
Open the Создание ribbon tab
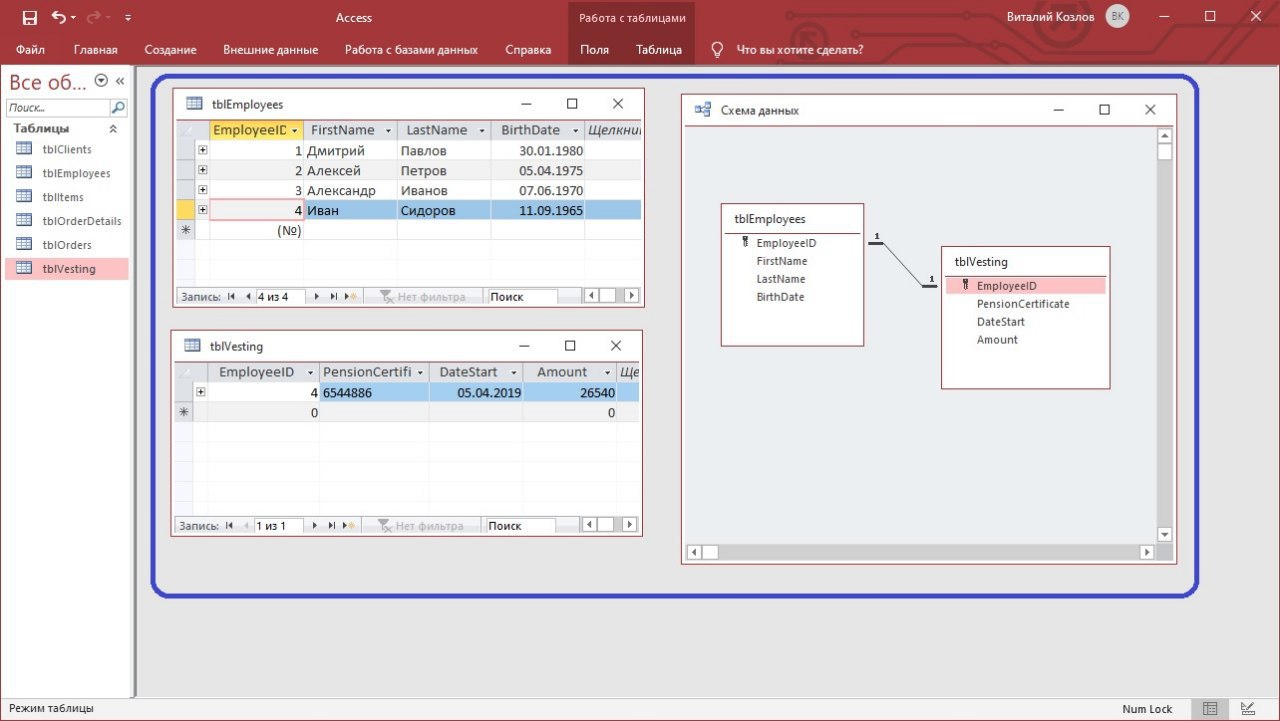coord(170,49)
